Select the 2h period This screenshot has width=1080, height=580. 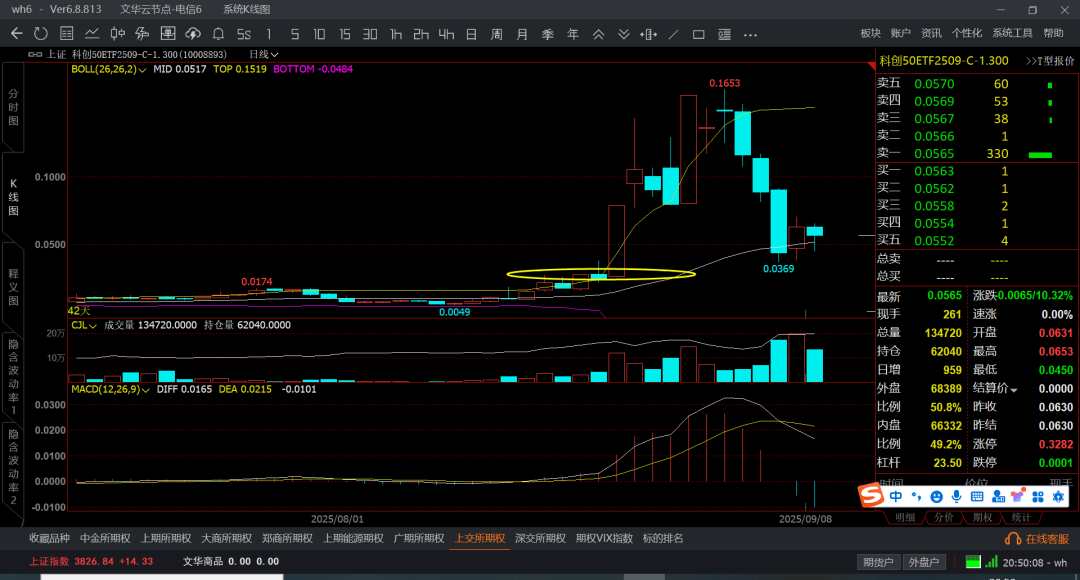[421, 34]
